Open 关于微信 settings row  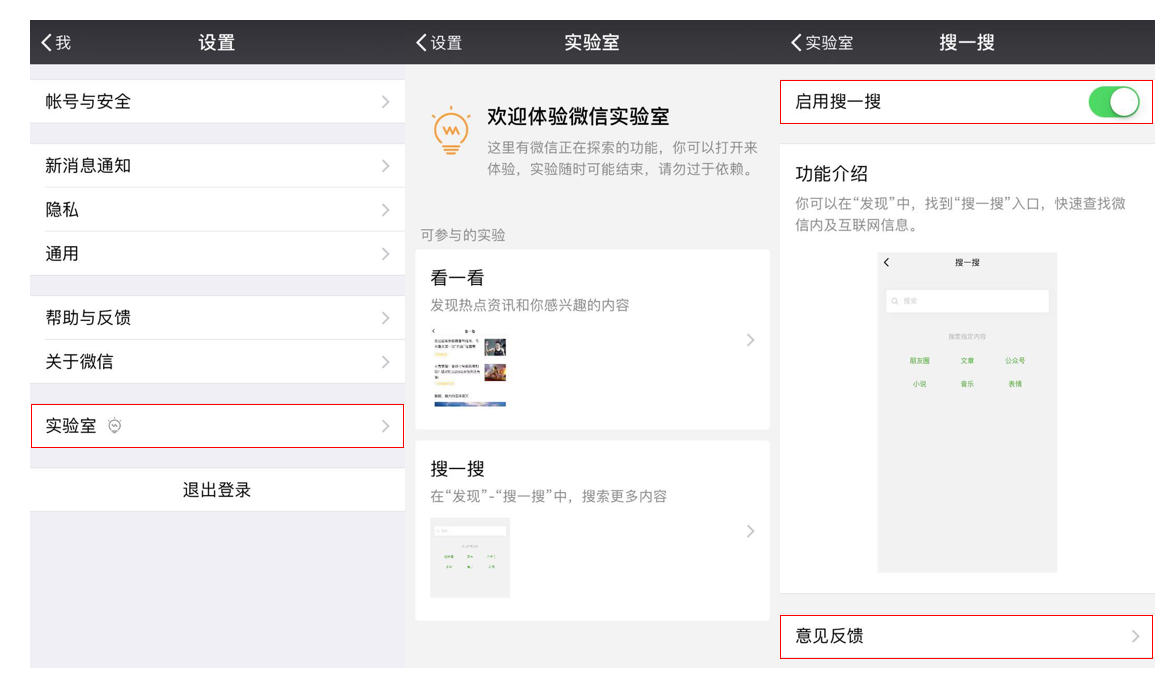217,362
